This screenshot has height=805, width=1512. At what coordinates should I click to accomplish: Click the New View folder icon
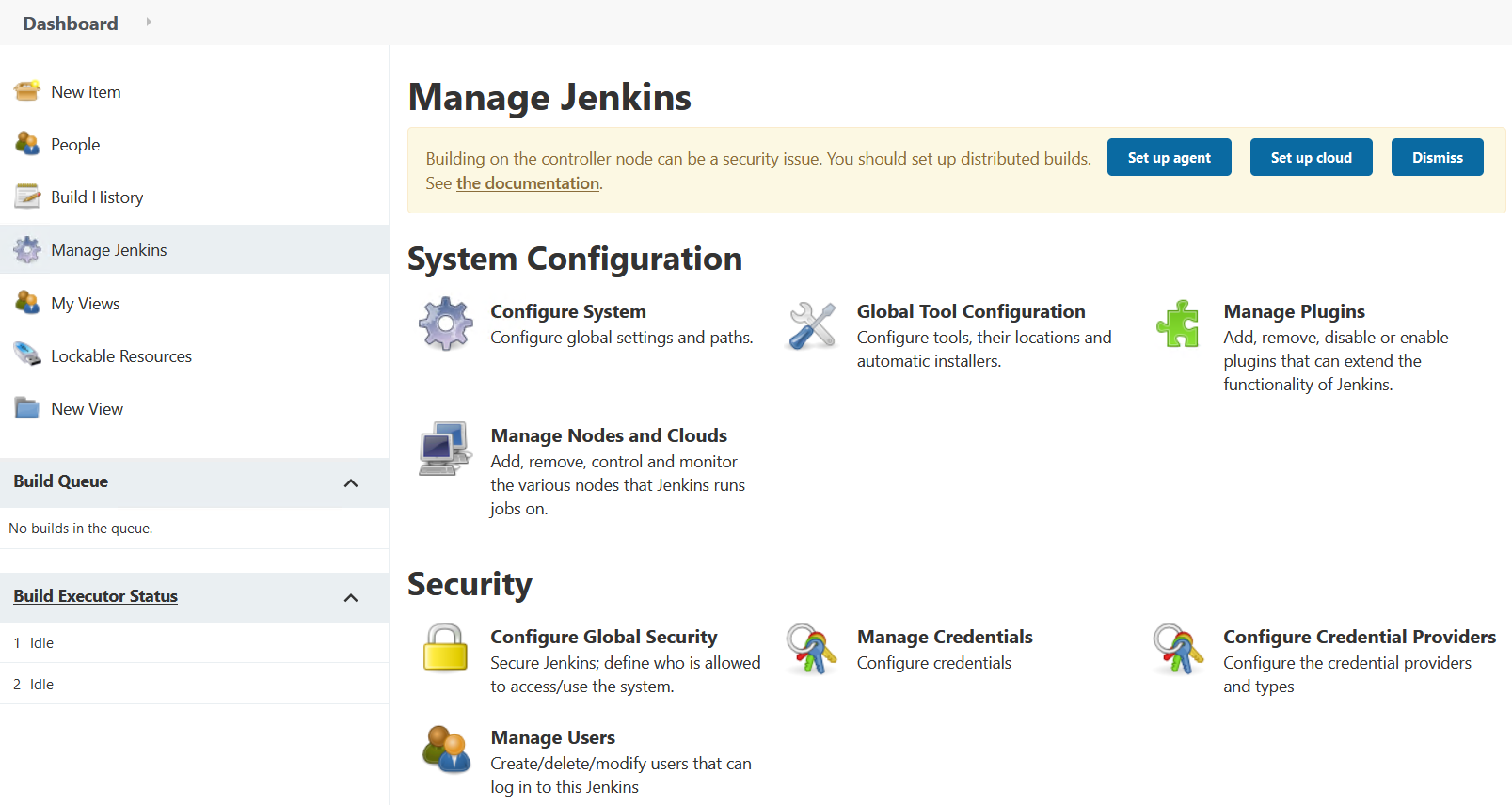point(27,408)
